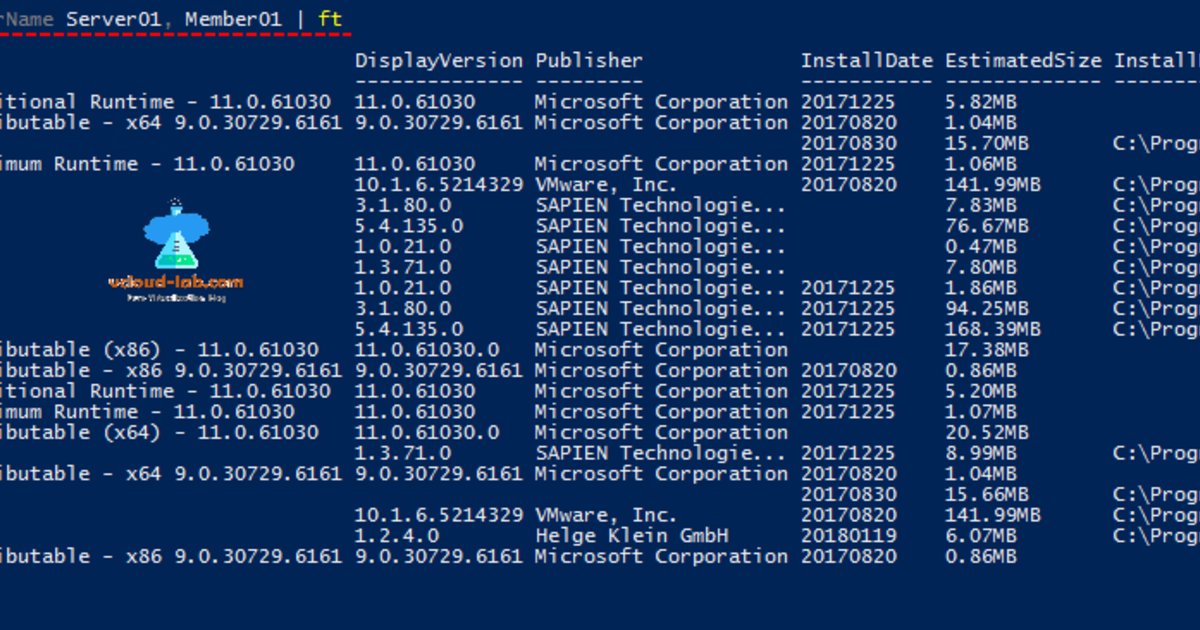Click date 20171225 in the 5.82MB row
This screenshot has height=630, width=1200.
(848, 102)
